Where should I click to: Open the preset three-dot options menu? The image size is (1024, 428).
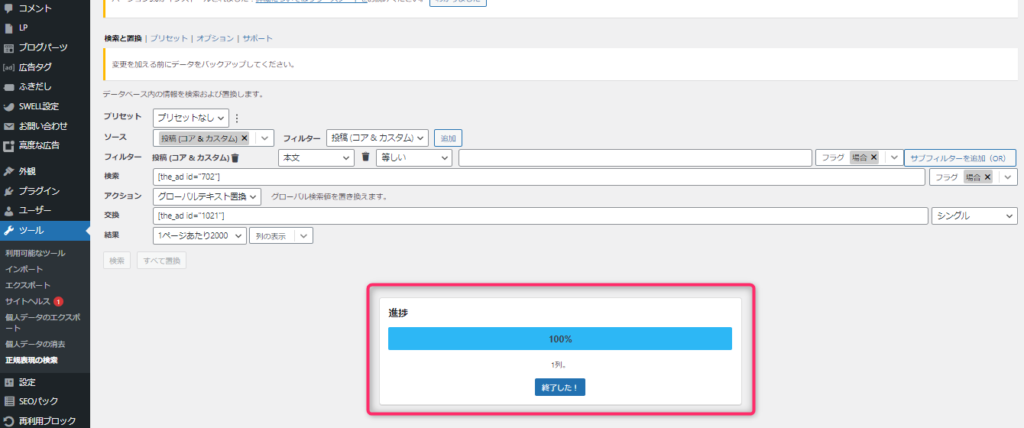[237, 118]
